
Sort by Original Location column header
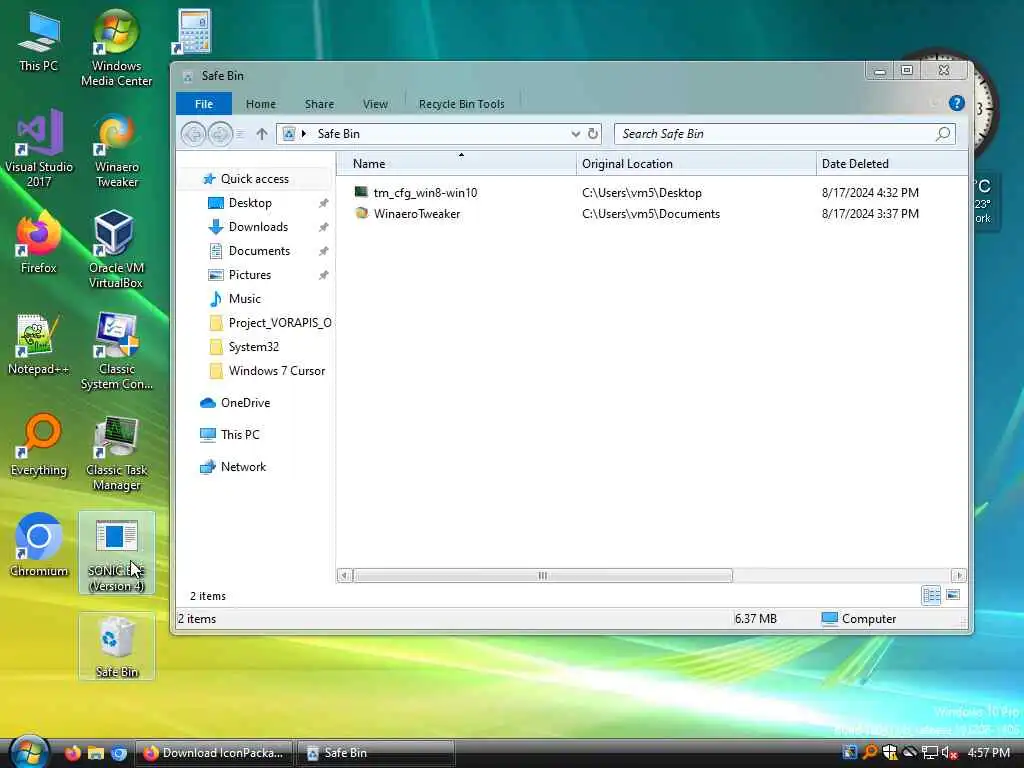coord(696,163)
